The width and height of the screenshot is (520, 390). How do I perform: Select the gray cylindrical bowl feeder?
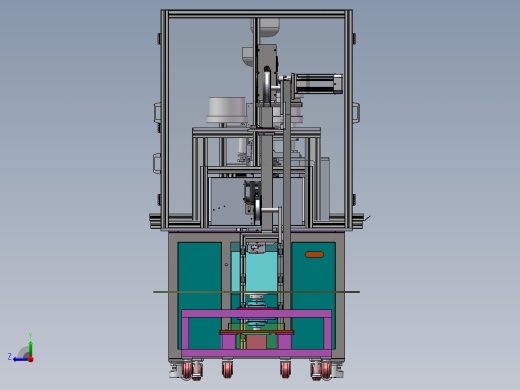pos(227,110)
